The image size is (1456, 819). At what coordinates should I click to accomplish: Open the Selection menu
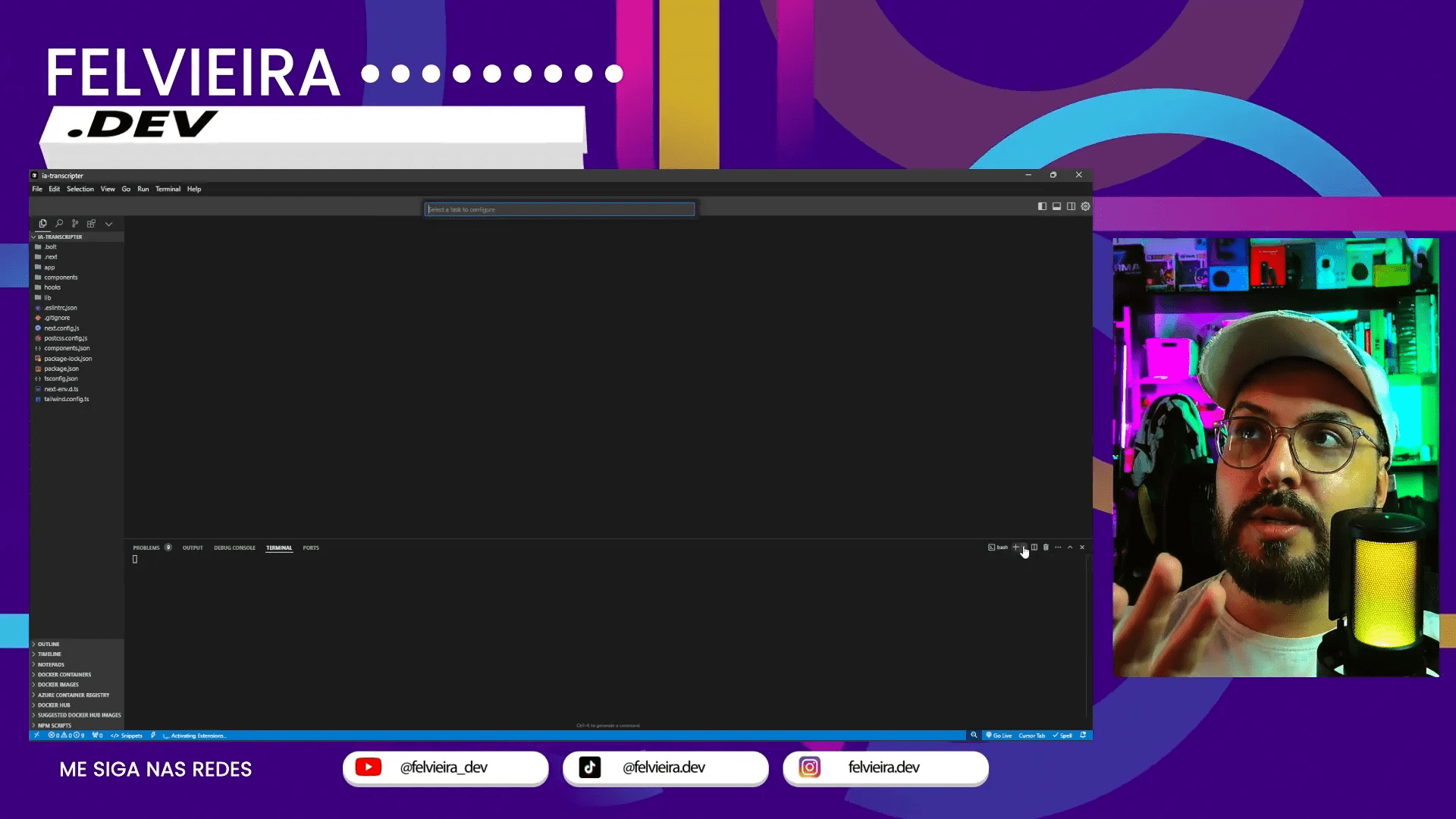point(80,190)
